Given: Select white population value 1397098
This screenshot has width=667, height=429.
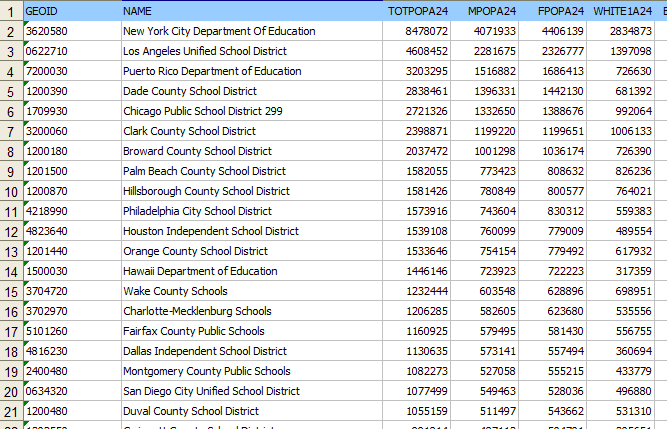Looking at the screenshot, I should pos(627,52).
